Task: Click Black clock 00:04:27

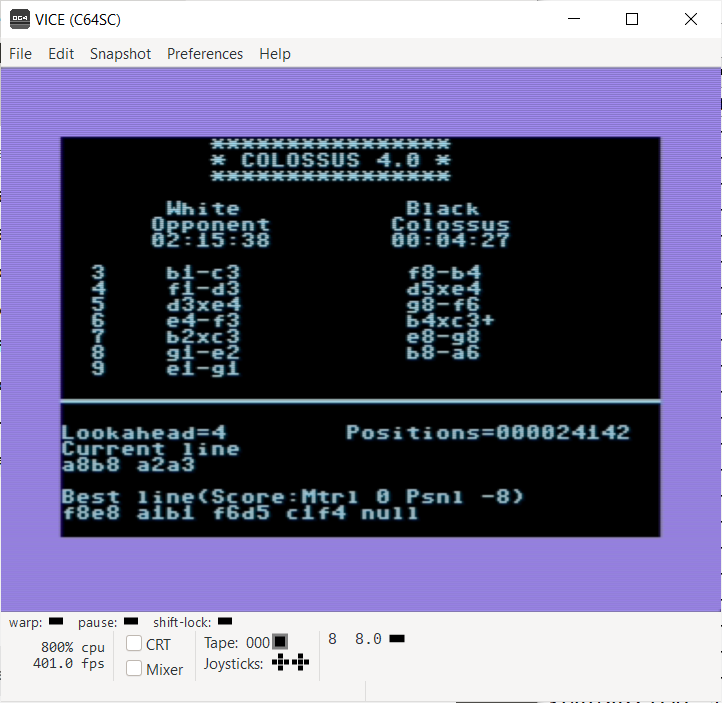Action: click(x=450, y=240)
